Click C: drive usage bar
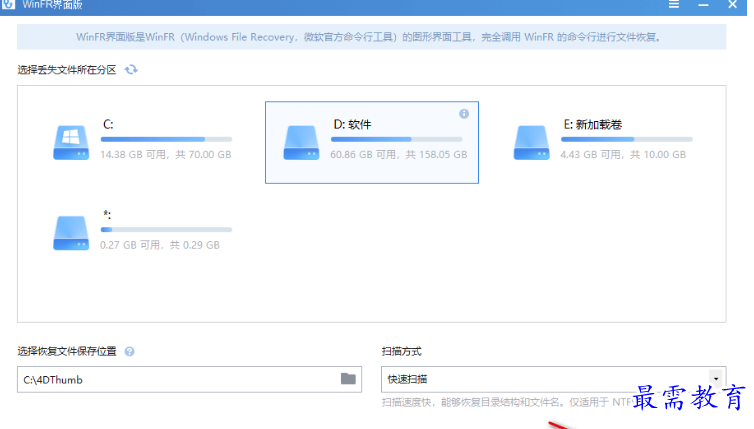This screenshot has height=429, width=754. 166,139
